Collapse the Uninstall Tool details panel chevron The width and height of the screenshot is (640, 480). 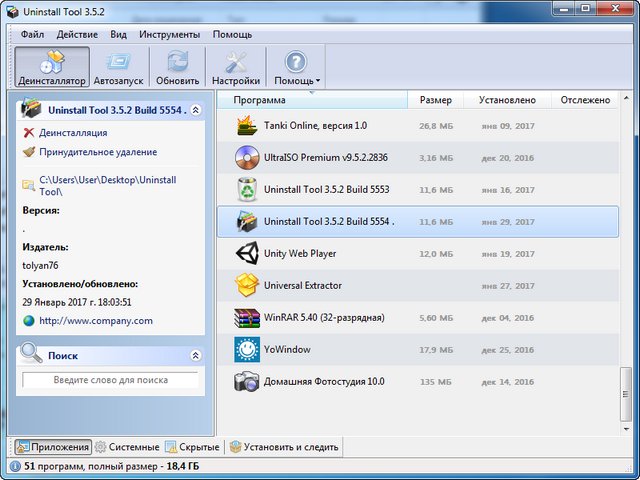[x=196, y=110]
